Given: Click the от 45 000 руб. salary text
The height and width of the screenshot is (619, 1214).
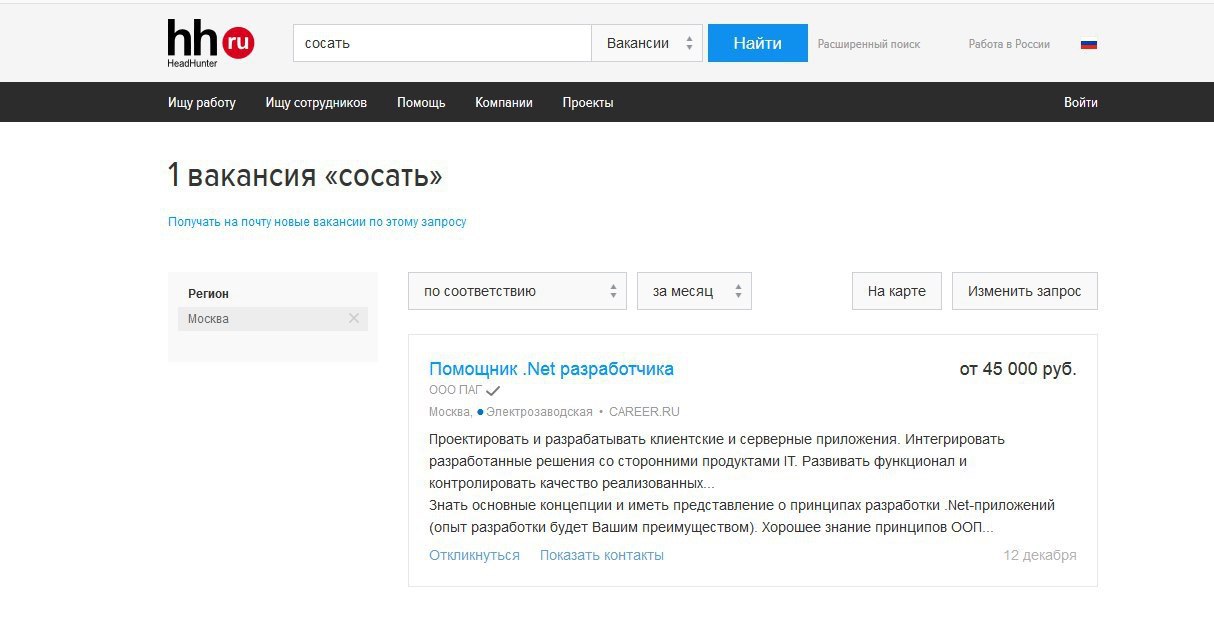Looking at the screenshot, I should tap(1018, 369).
